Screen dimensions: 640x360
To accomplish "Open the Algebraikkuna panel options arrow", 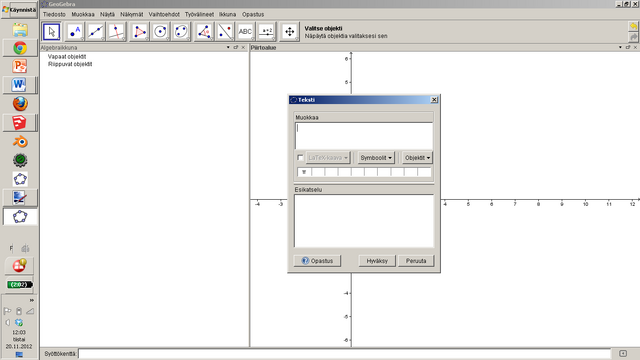I will point(228,47).
